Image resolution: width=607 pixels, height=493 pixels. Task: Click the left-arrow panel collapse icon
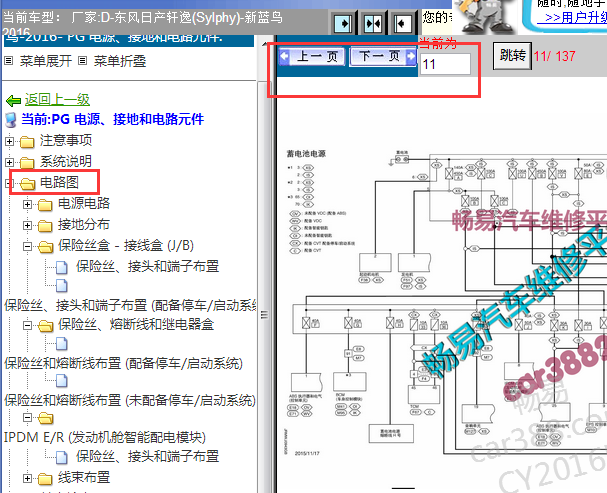[402, 24]
